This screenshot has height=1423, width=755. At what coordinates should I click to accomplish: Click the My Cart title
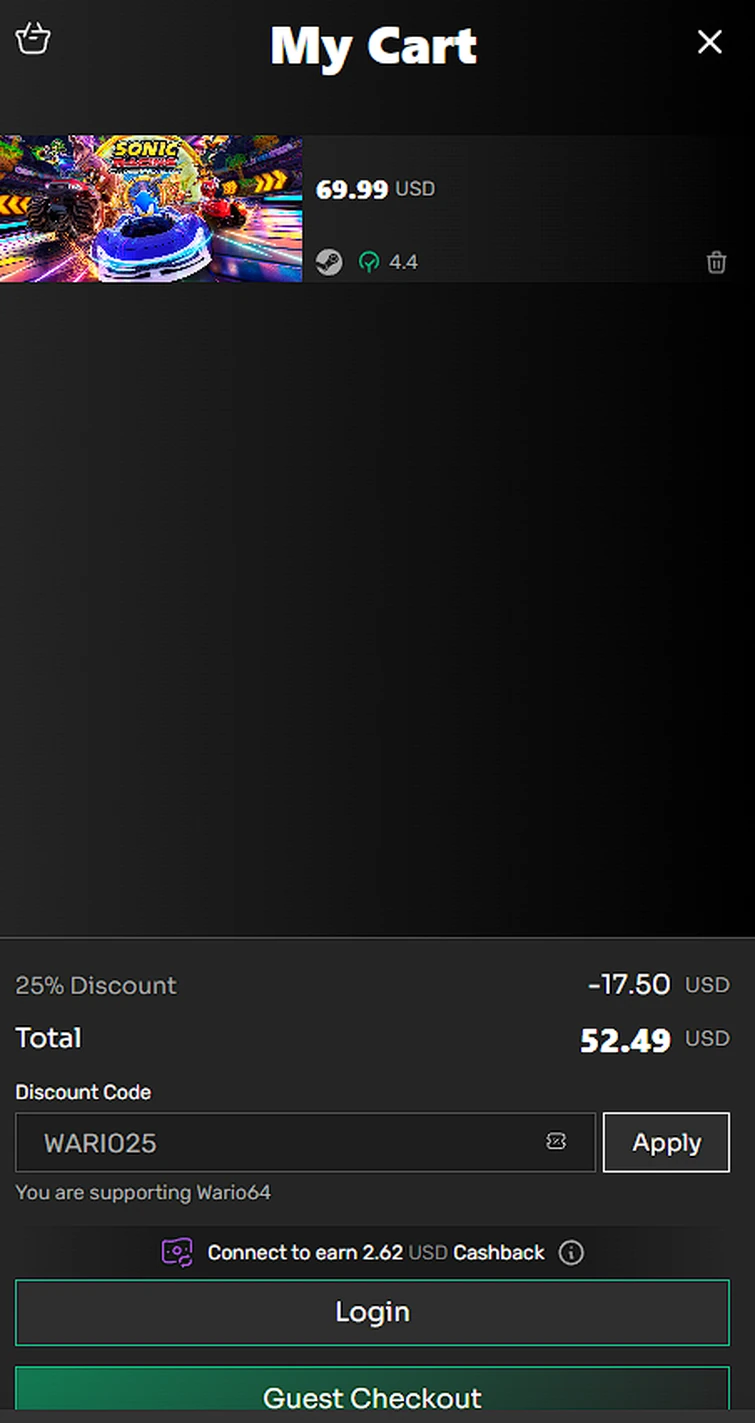click(373, 46)
